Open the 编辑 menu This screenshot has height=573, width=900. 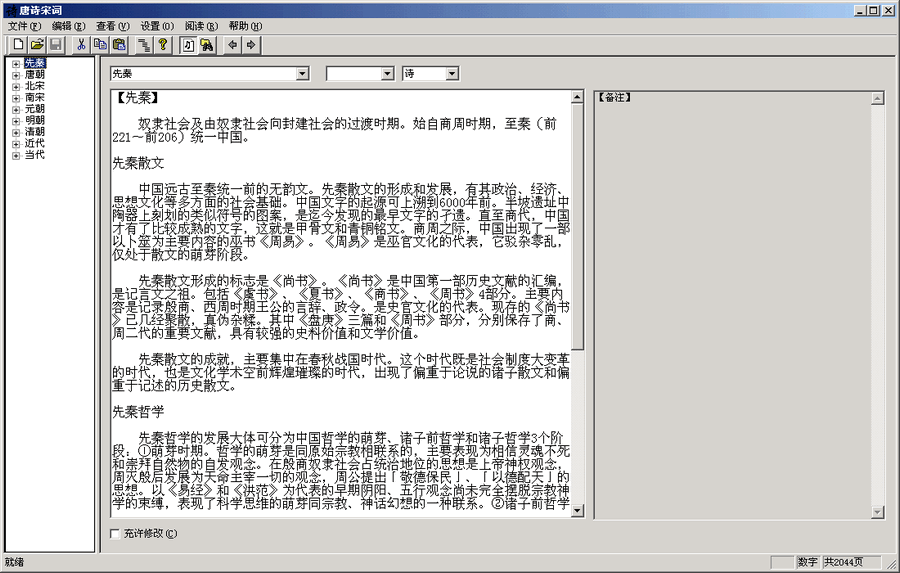(68, 26)
